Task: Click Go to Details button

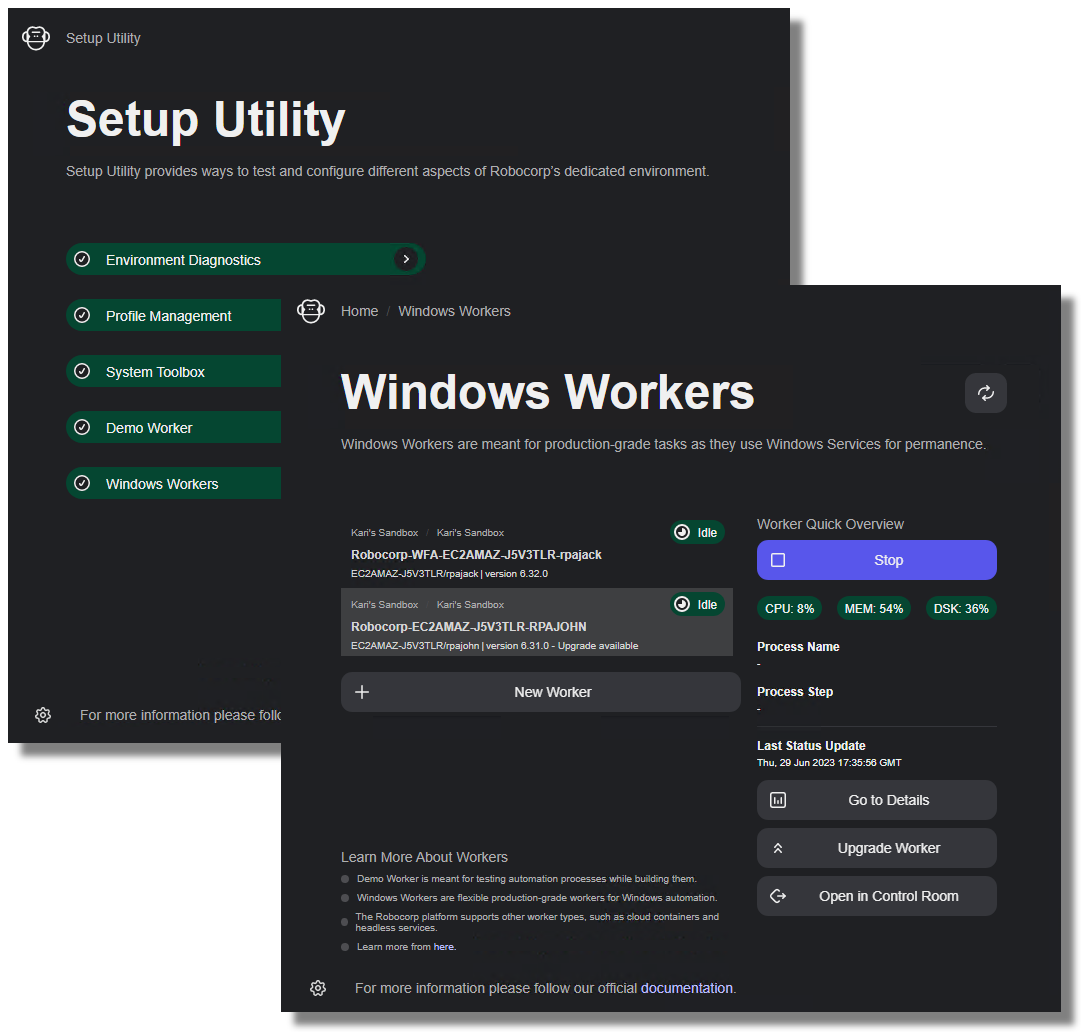Action: [x=876, y=800]
